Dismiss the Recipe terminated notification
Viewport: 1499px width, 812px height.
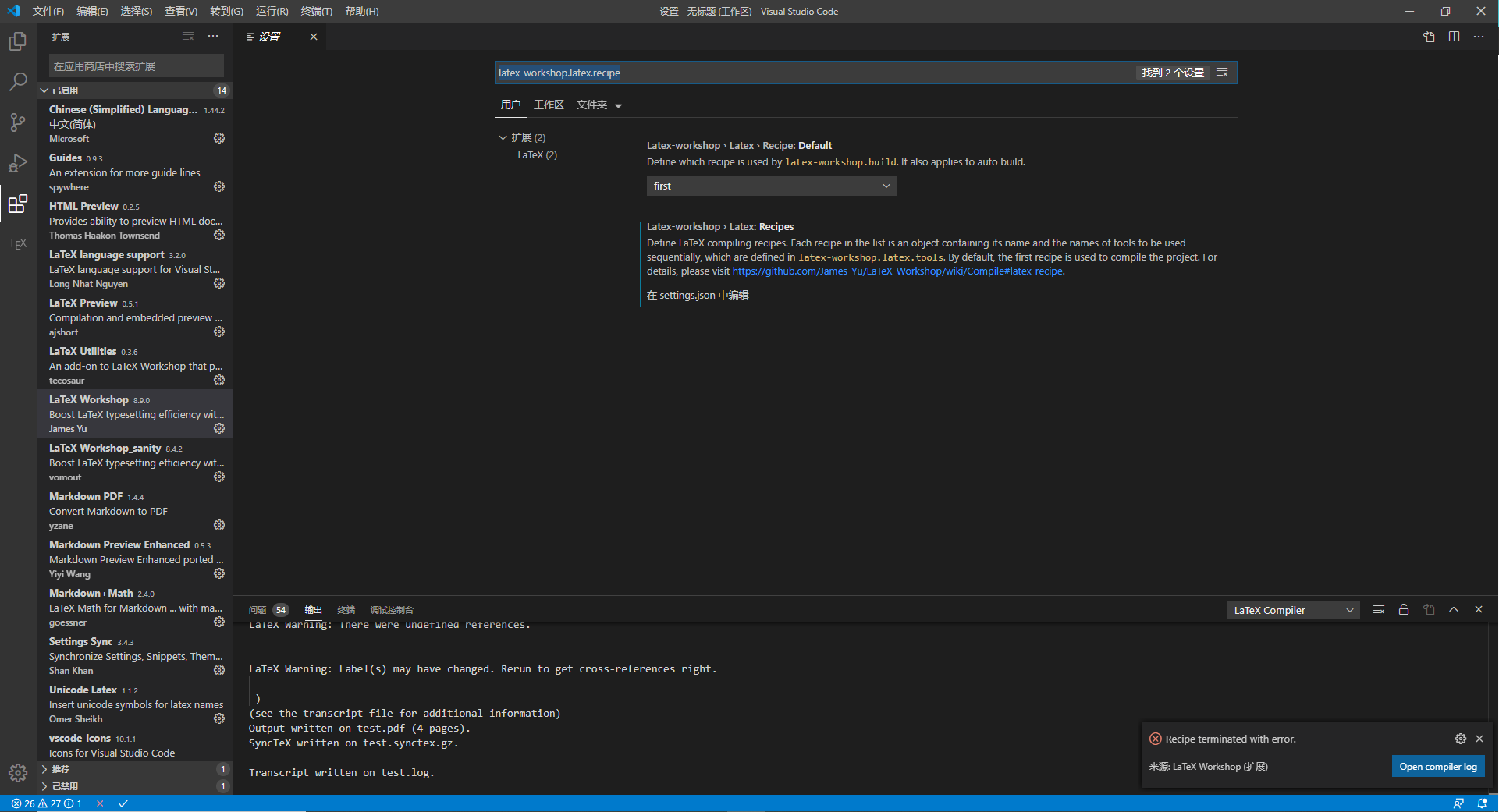tap(1479, 739)
